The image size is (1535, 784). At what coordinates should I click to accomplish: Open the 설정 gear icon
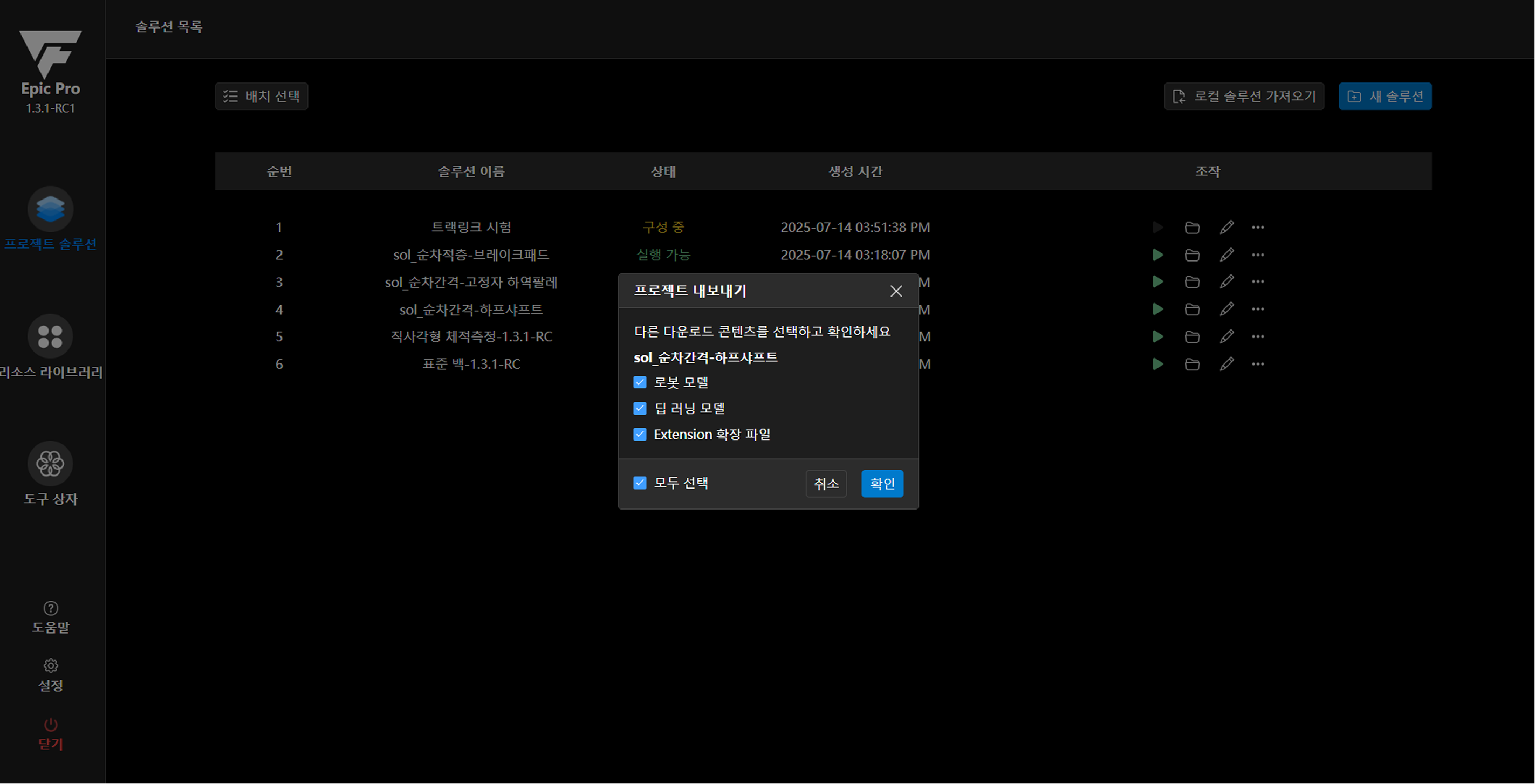(x=51, y=665)
